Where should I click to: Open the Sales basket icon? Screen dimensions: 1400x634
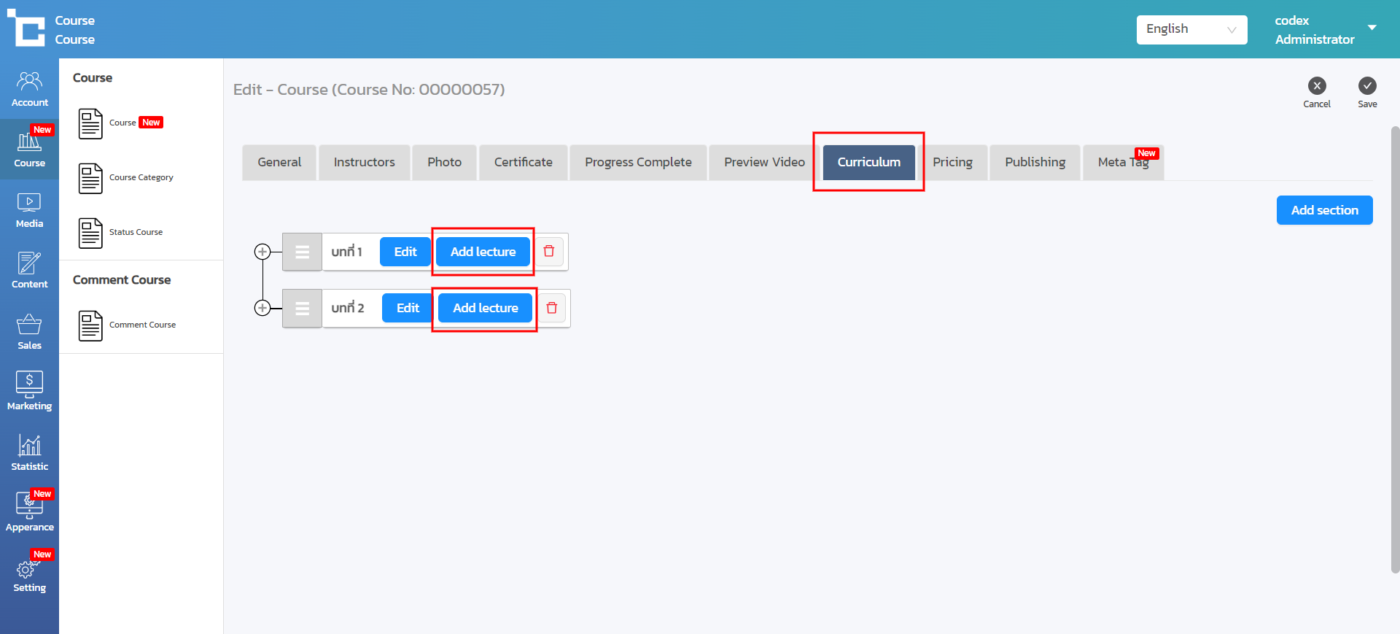click(x=29, y=331)
